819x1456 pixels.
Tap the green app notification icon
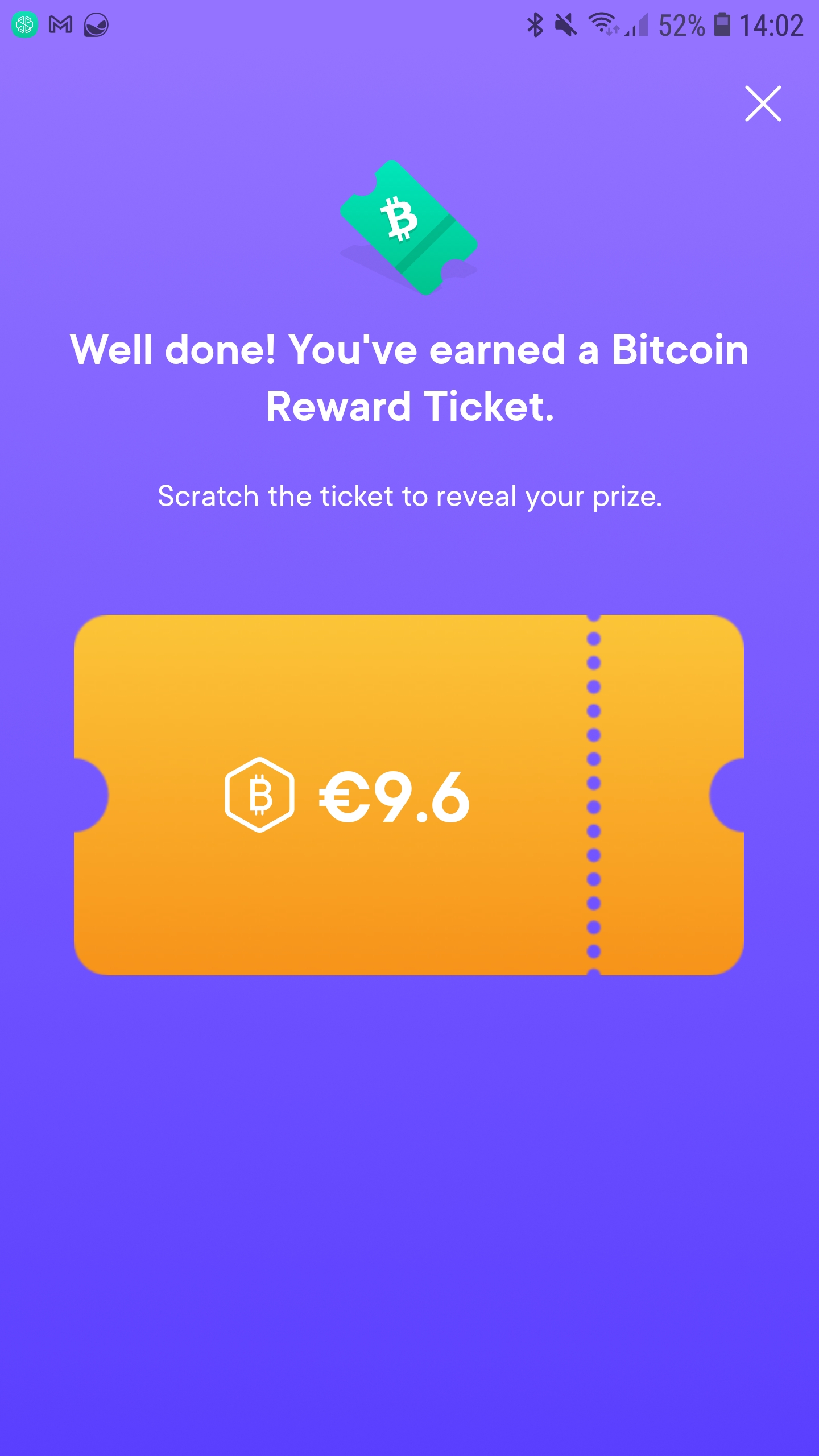pyautogui.click(x=24, y=25)
